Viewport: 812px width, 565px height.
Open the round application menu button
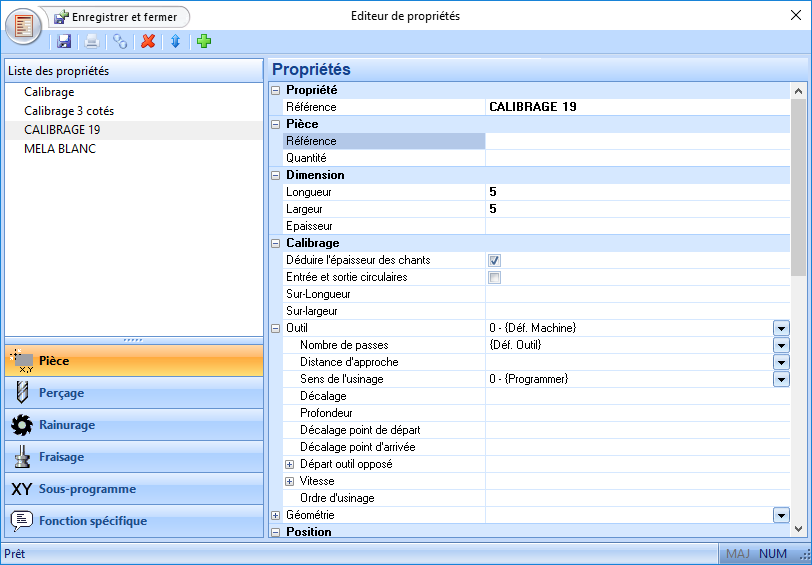pyautogui.click(x=25, y=25)
